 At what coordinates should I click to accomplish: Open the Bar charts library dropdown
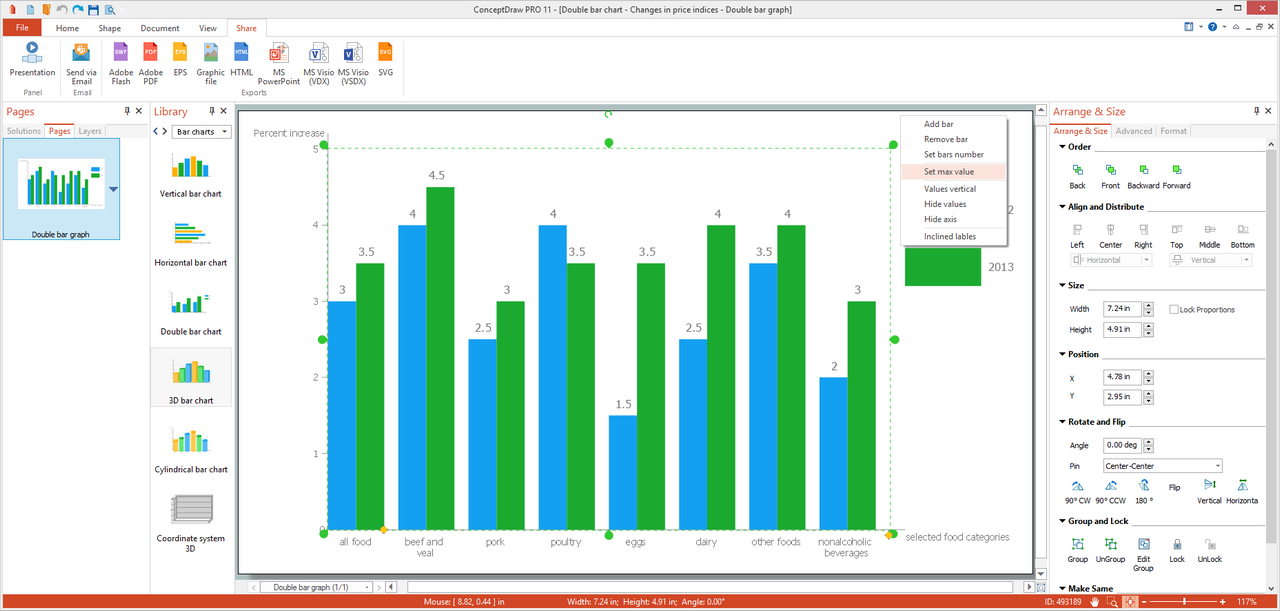pyautogui.click(x=203, y=132)
